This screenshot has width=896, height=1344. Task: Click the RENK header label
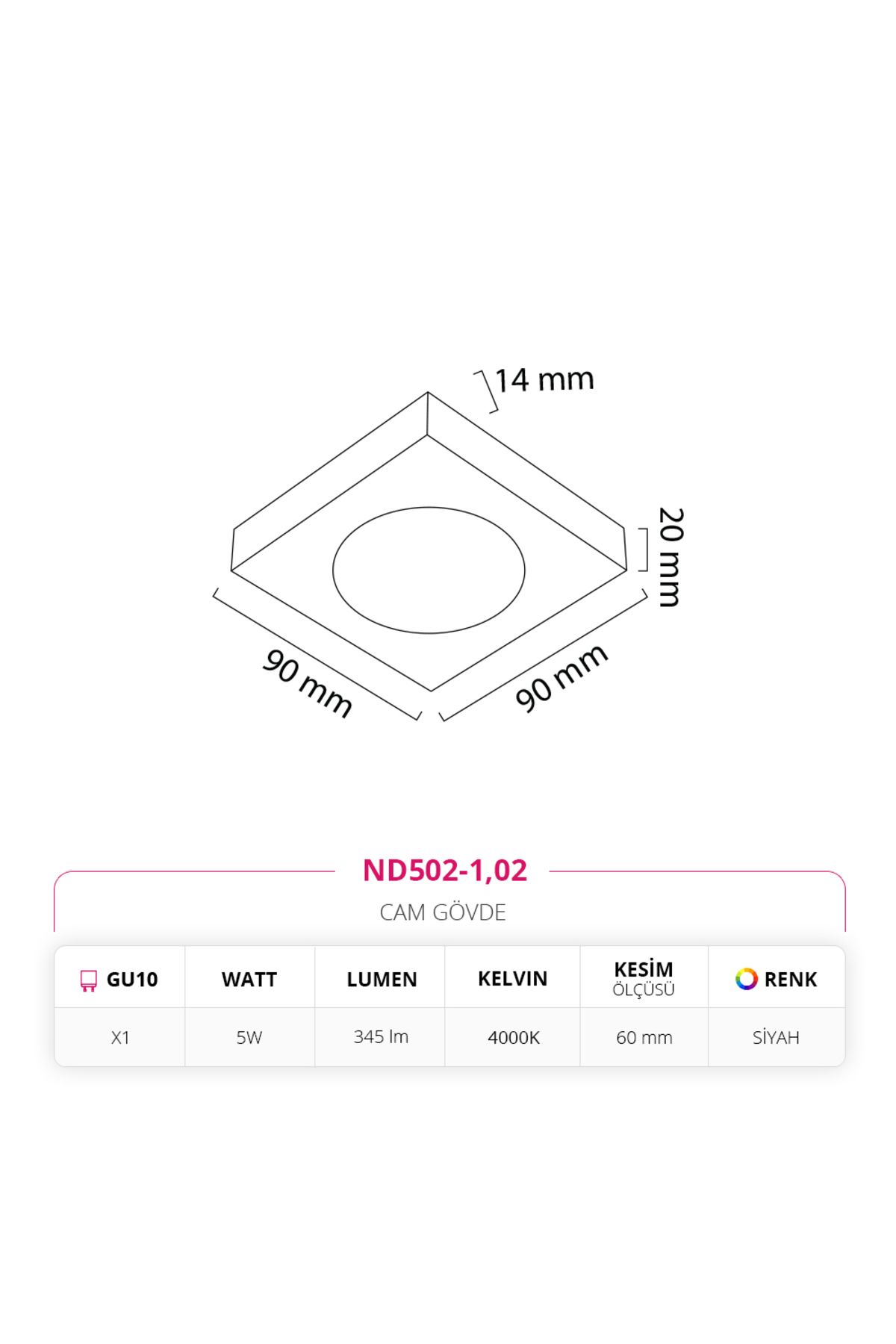point(791,980)
